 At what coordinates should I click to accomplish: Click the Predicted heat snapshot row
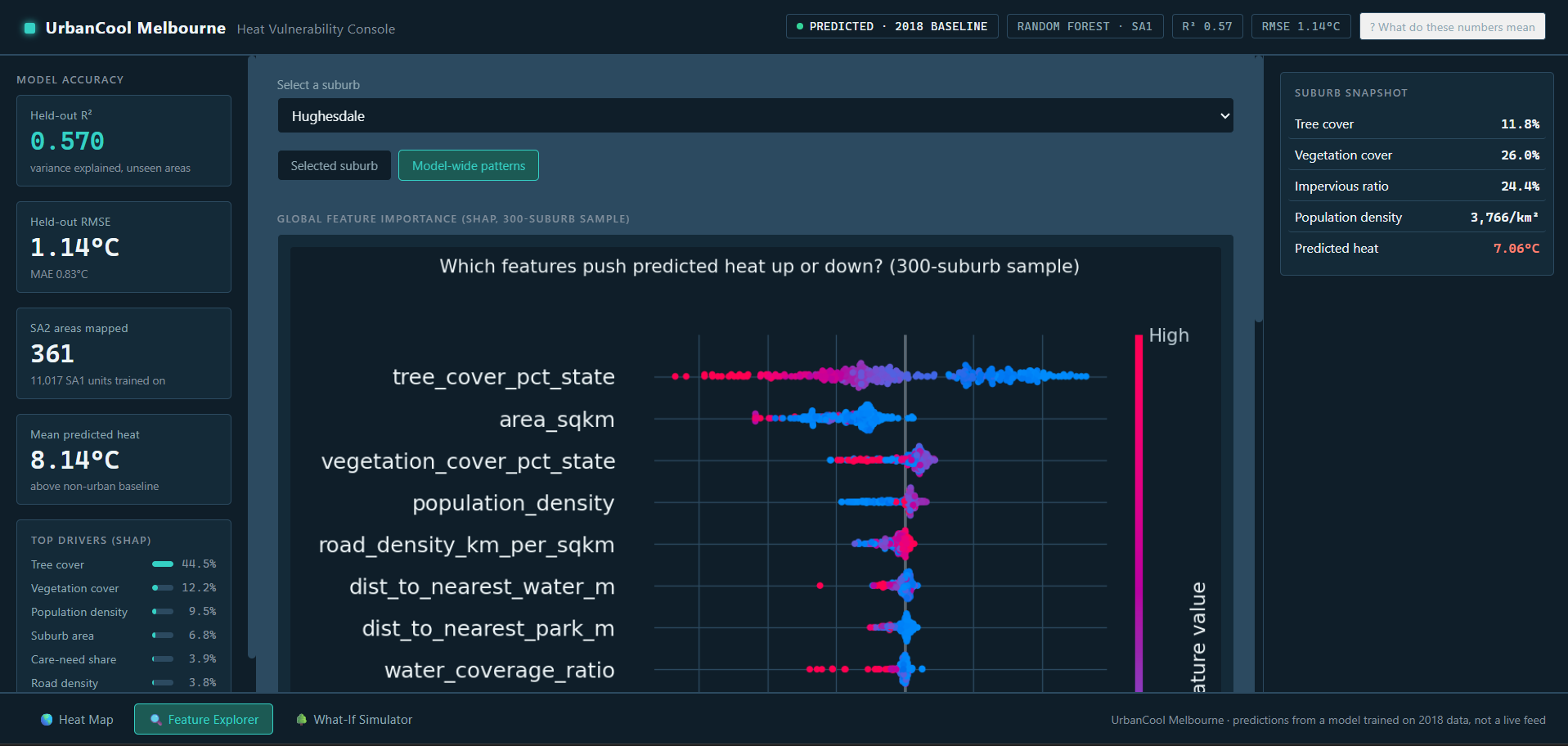[x=1417, y=248]
